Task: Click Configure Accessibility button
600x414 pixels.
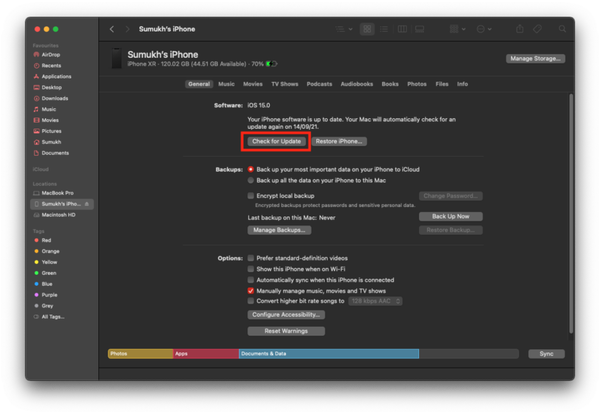Action: (286, 315)
